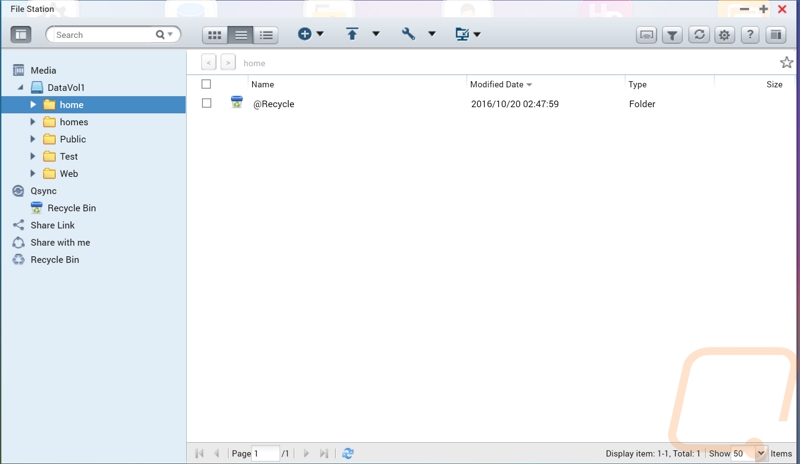Open the bottom Recycle Bin in sidebar
This screenshot has height=464, width=800.
[x=54, y=260]
